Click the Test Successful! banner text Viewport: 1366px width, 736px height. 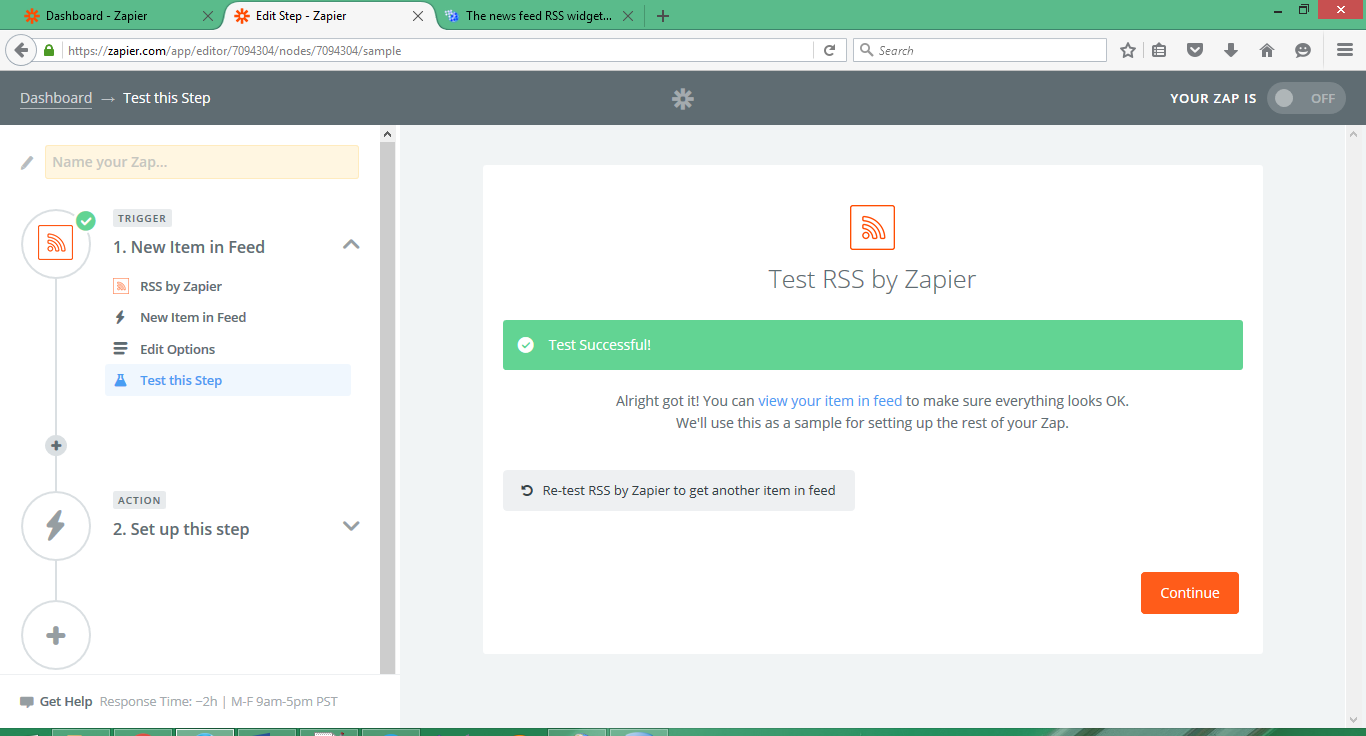600,345
